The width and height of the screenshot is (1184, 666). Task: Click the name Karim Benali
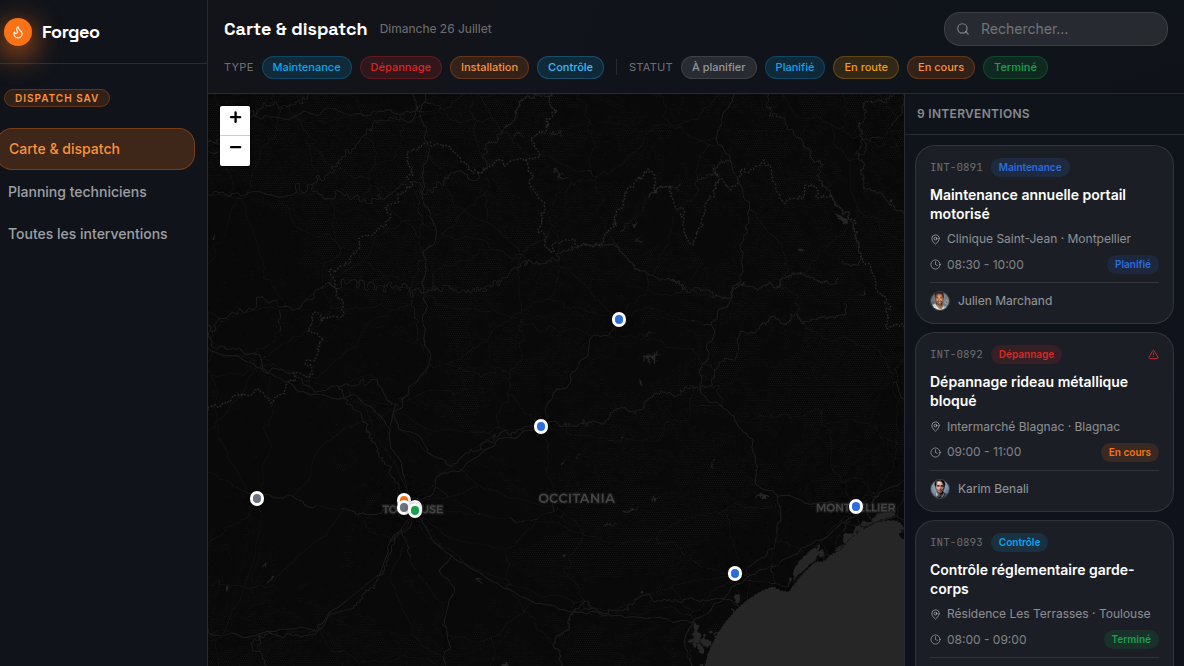(x=993, y=489)
